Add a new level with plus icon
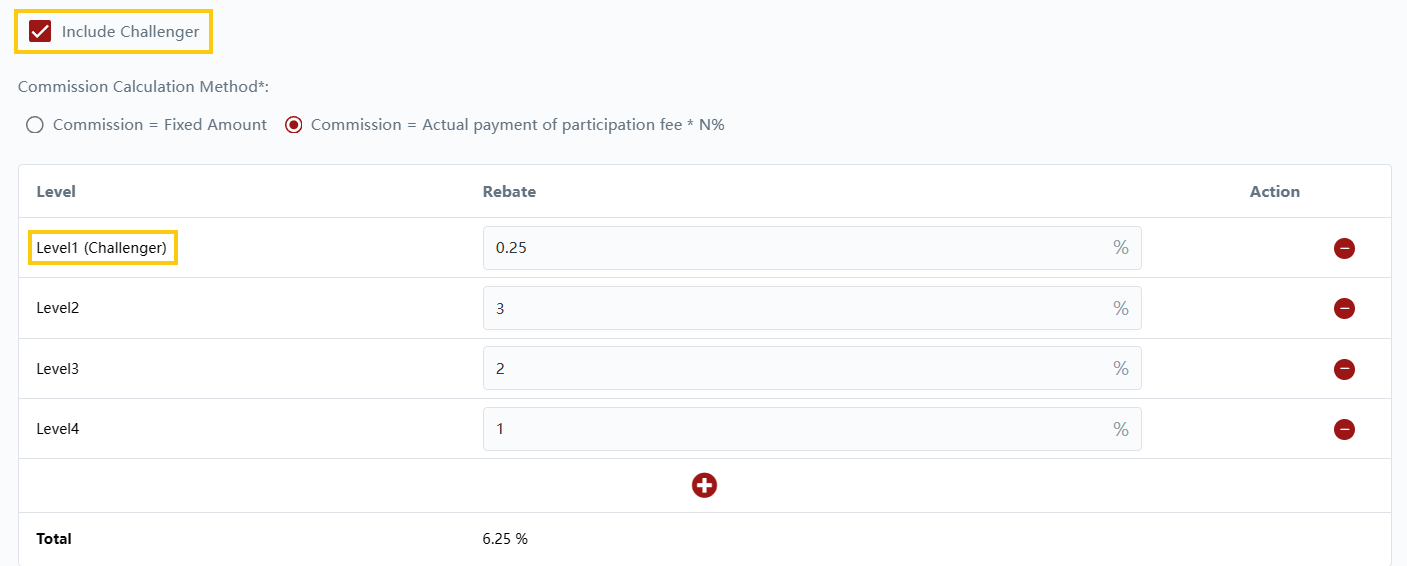The height and width of the screenshot is (566, 1407). tap(704, 485)
